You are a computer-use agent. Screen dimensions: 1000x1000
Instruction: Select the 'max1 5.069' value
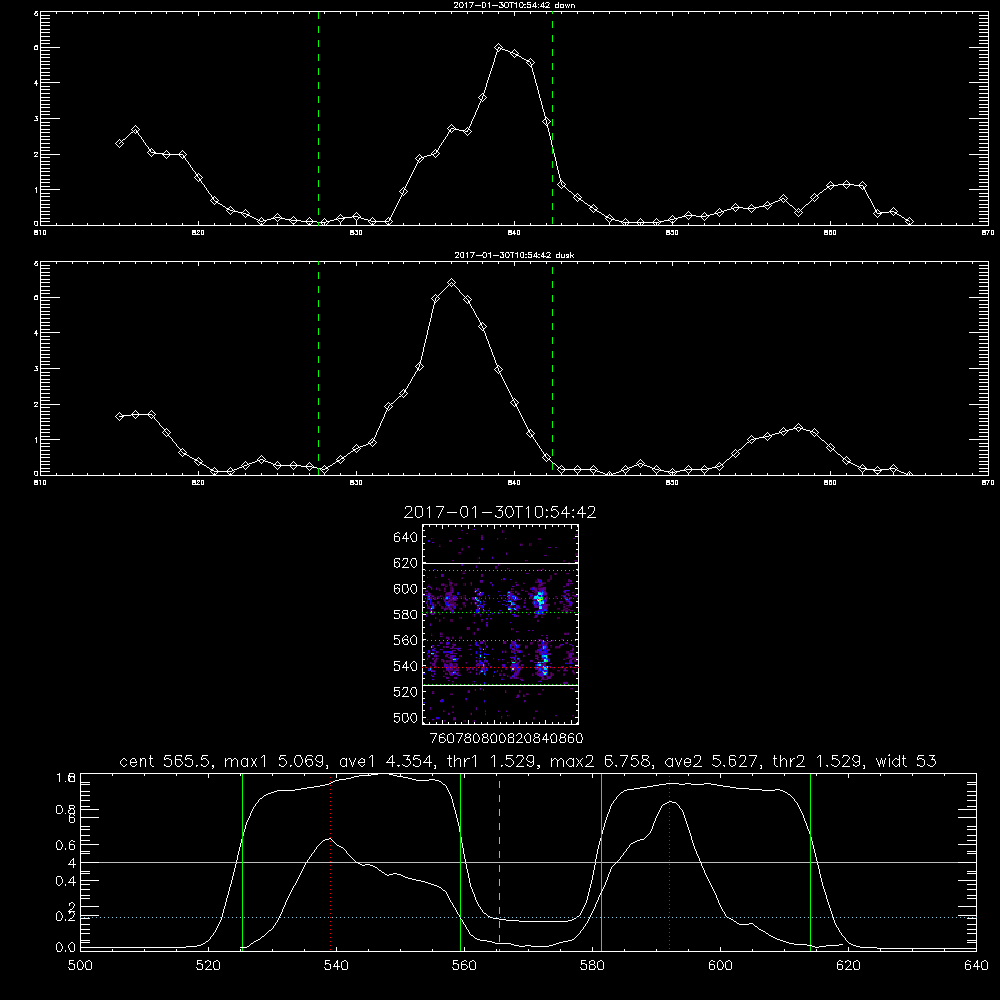click(274, 761)
